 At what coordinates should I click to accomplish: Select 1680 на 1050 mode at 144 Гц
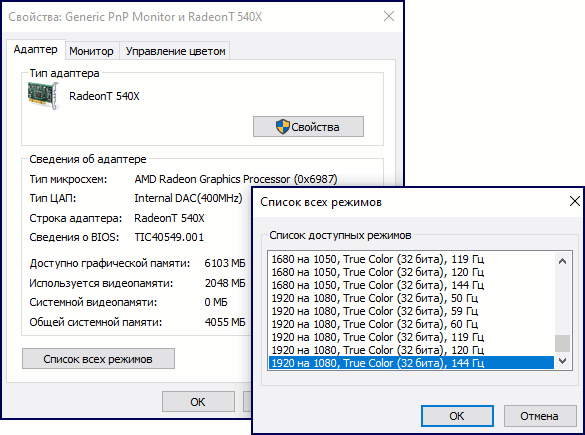(410, 285)
